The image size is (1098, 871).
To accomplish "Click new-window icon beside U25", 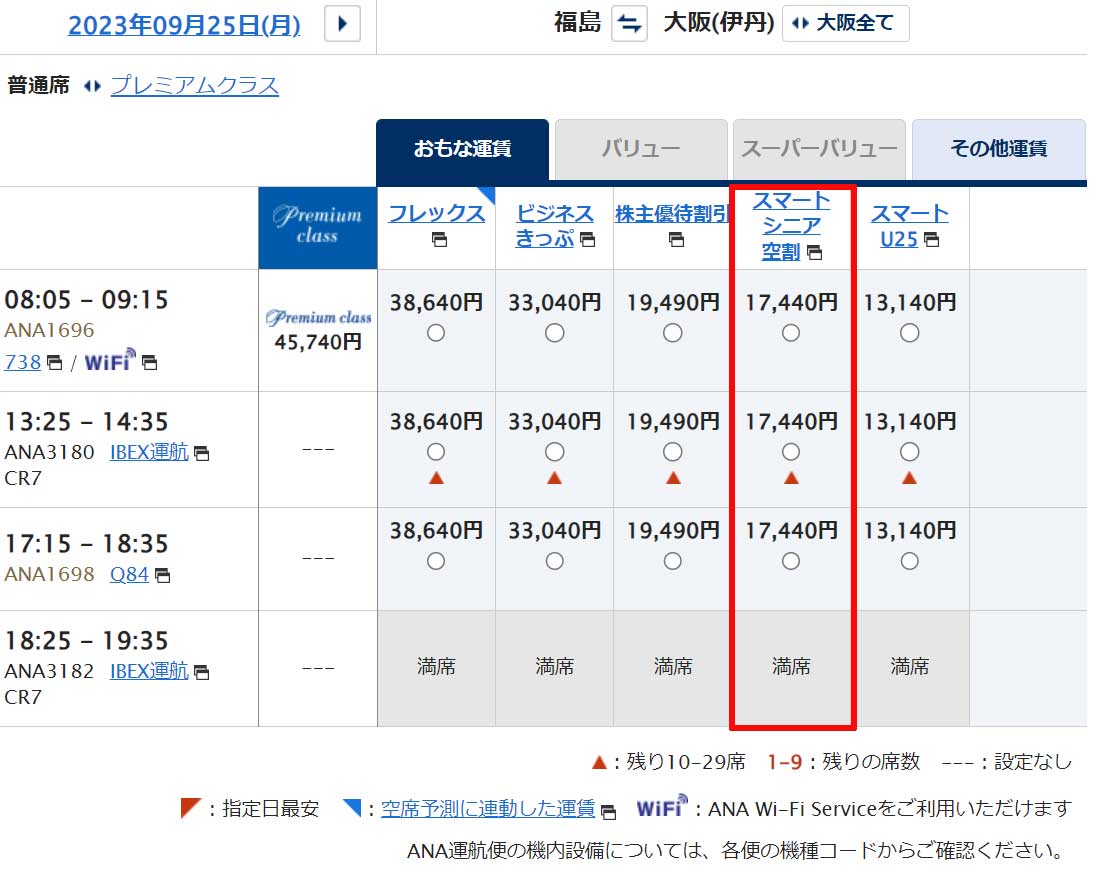I will tap(931, 239).
